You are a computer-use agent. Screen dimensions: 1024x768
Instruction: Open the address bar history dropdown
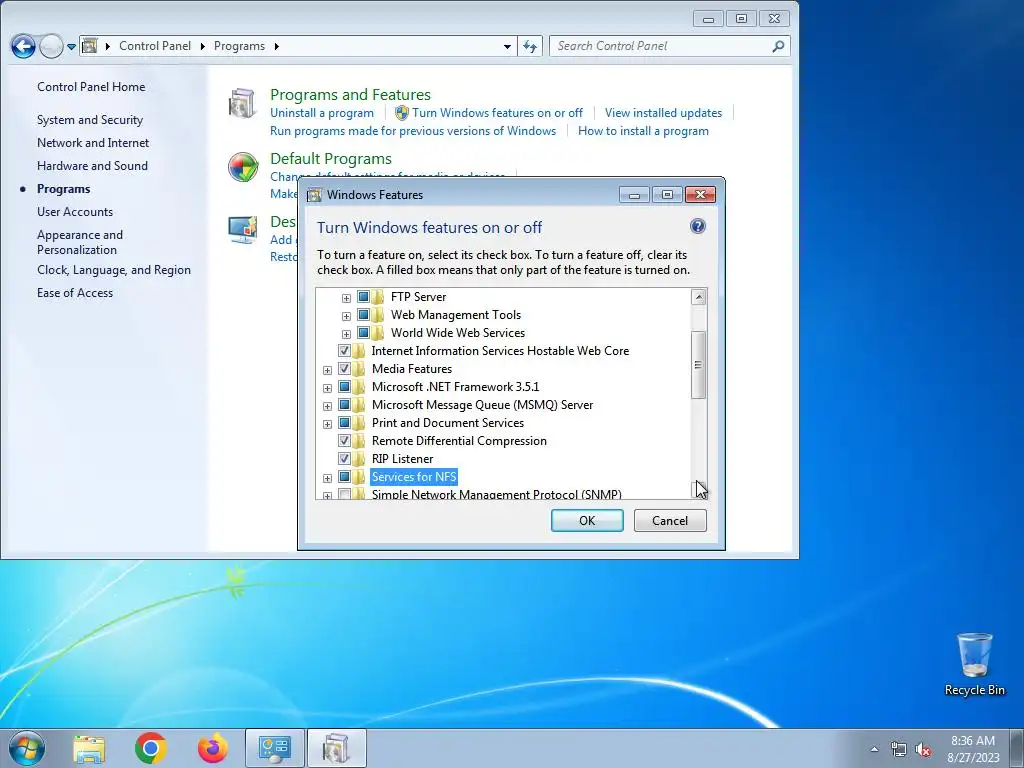[x=507, y=46]
